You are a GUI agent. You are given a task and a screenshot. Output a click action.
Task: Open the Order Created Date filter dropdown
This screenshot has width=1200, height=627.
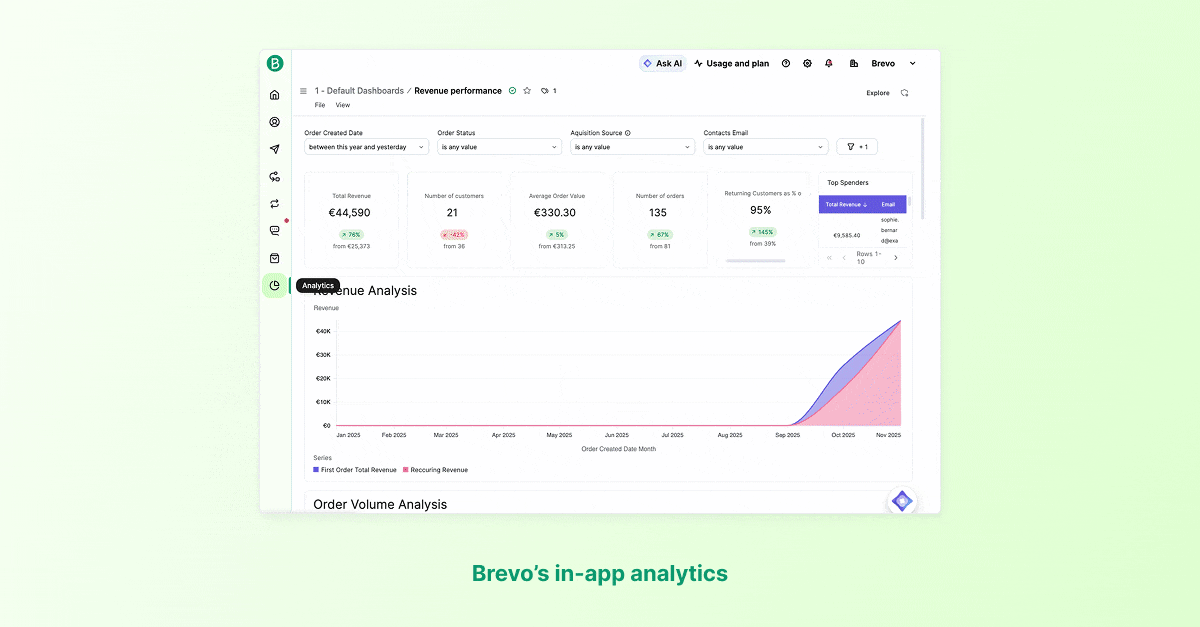tap(367, 147)
